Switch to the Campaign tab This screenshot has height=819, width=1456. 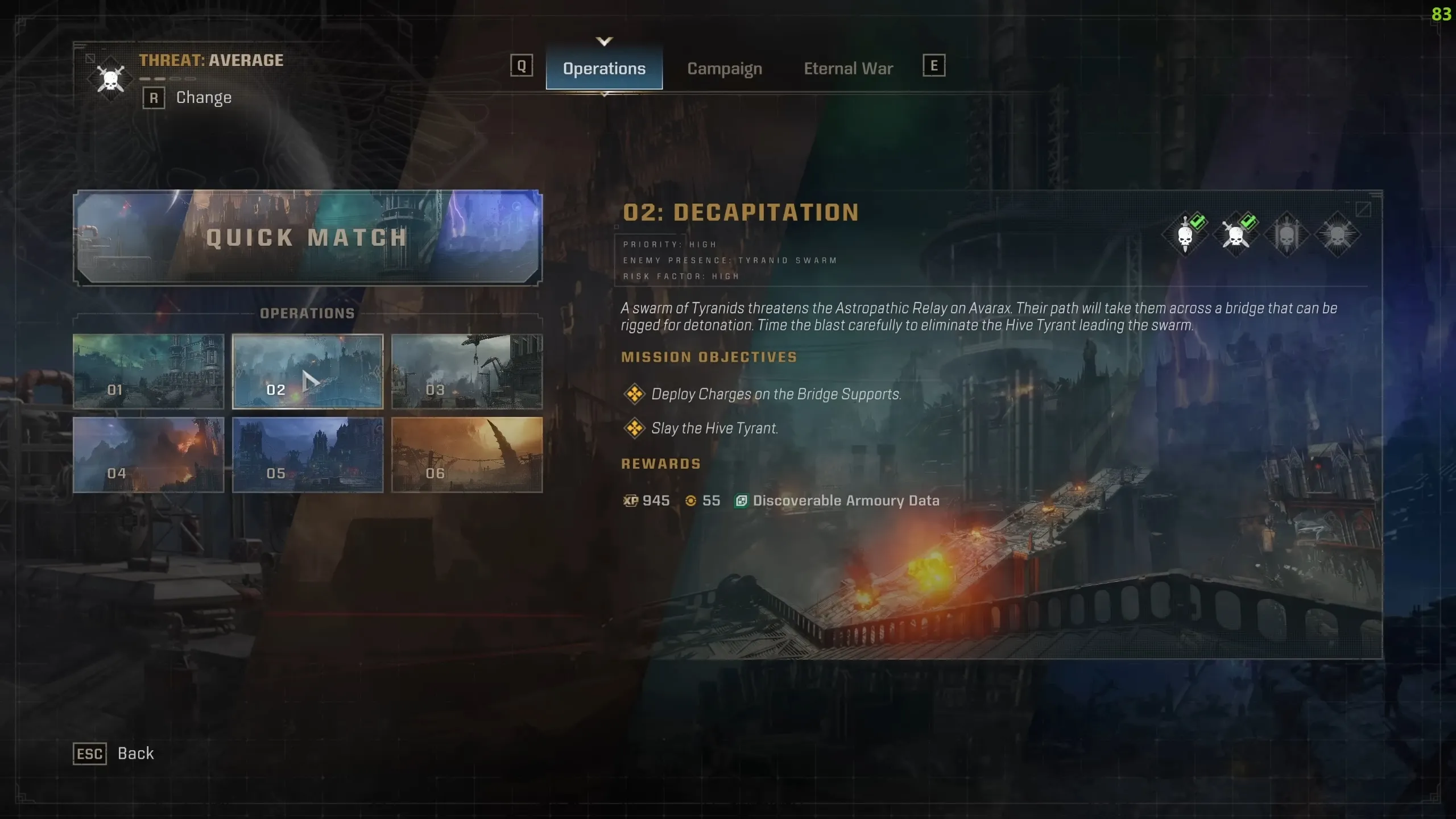[724, 68]
